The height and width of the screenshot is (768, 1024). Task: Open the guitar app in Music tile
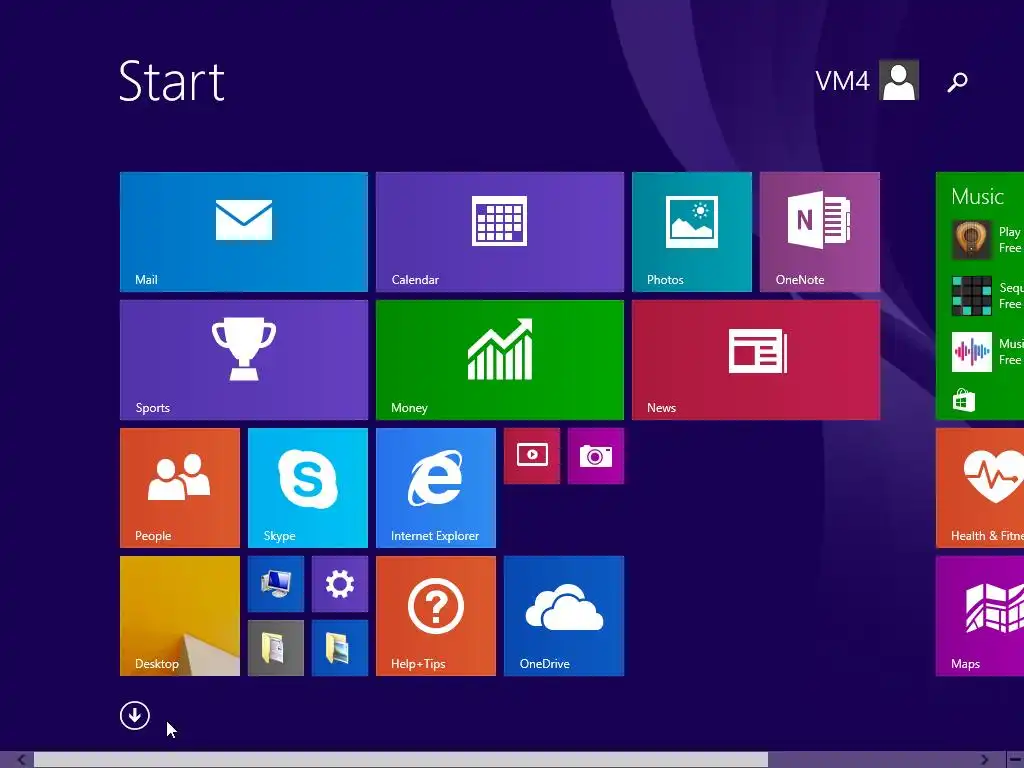971,240
